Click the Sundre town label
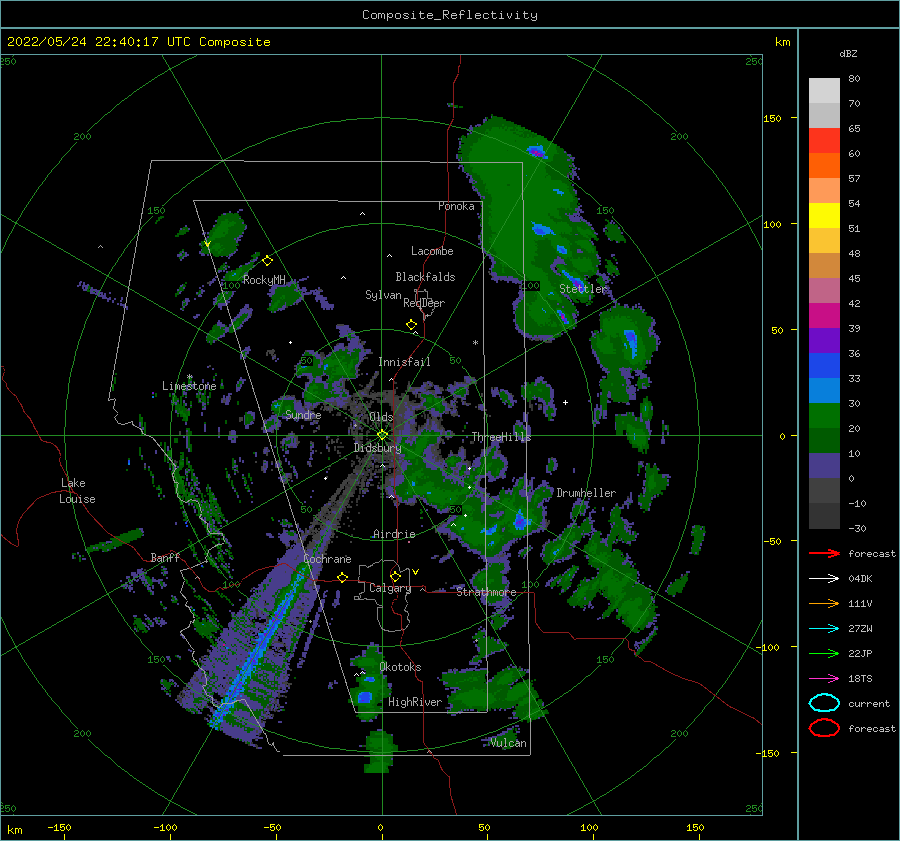The image size is (900, 841). pyautogui.click(x=303, y=414)
